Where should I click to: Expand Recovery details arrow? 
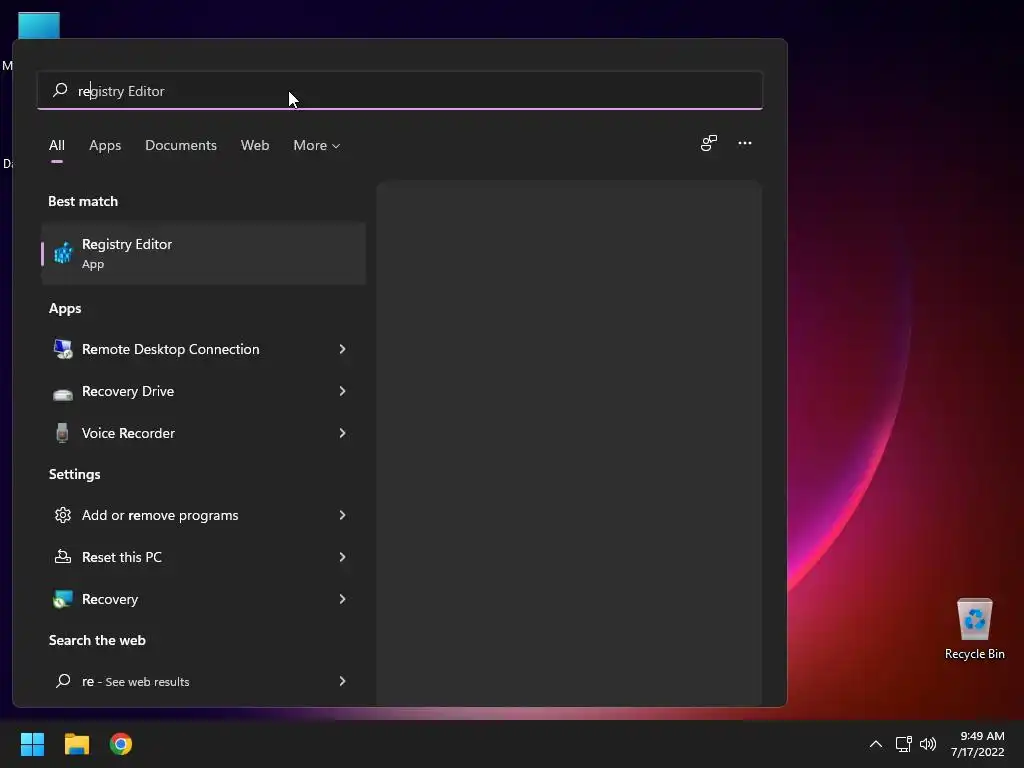pos(342,599)
